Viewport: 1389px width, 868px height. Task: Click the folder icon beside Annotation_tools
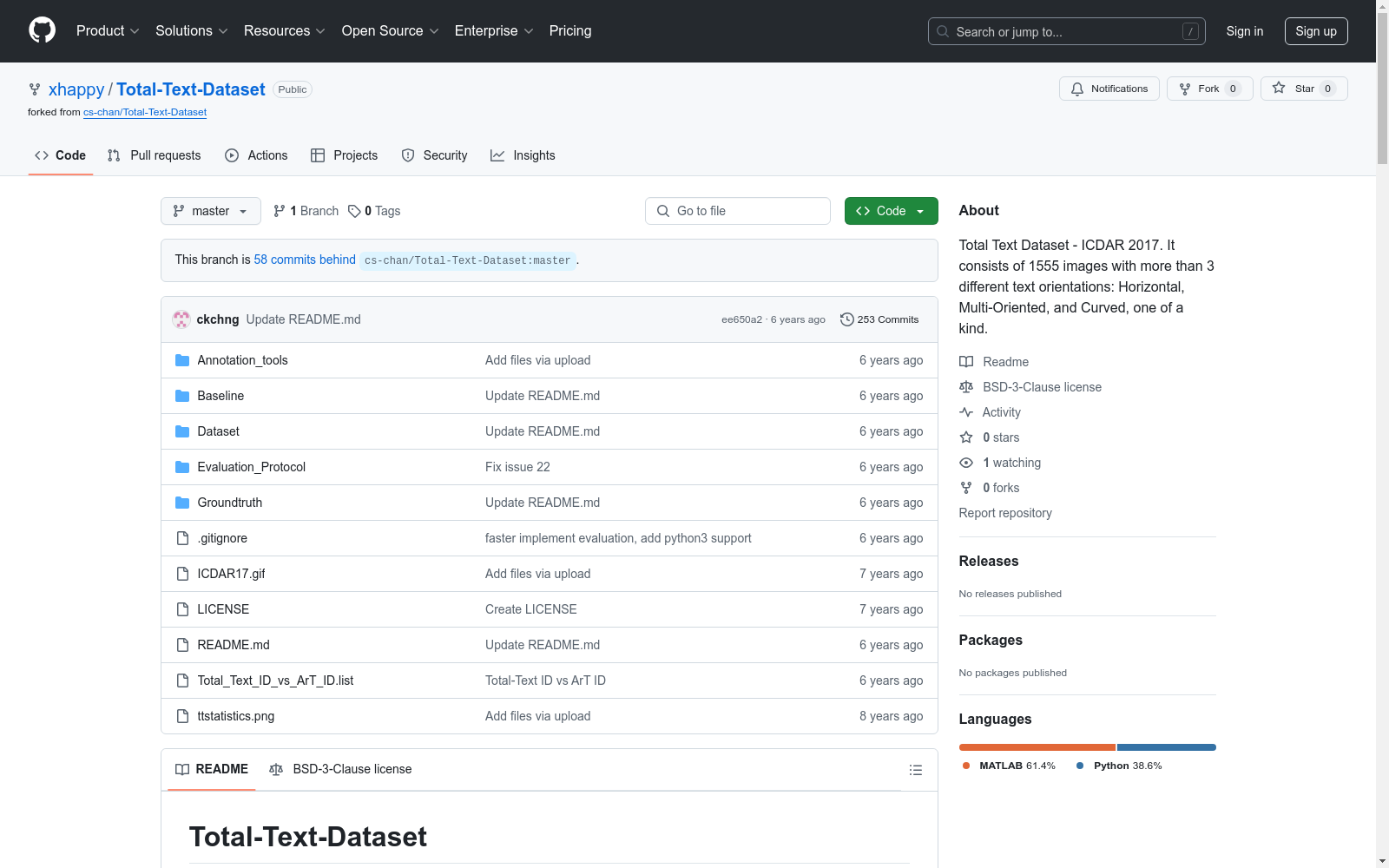click(182, 360)
